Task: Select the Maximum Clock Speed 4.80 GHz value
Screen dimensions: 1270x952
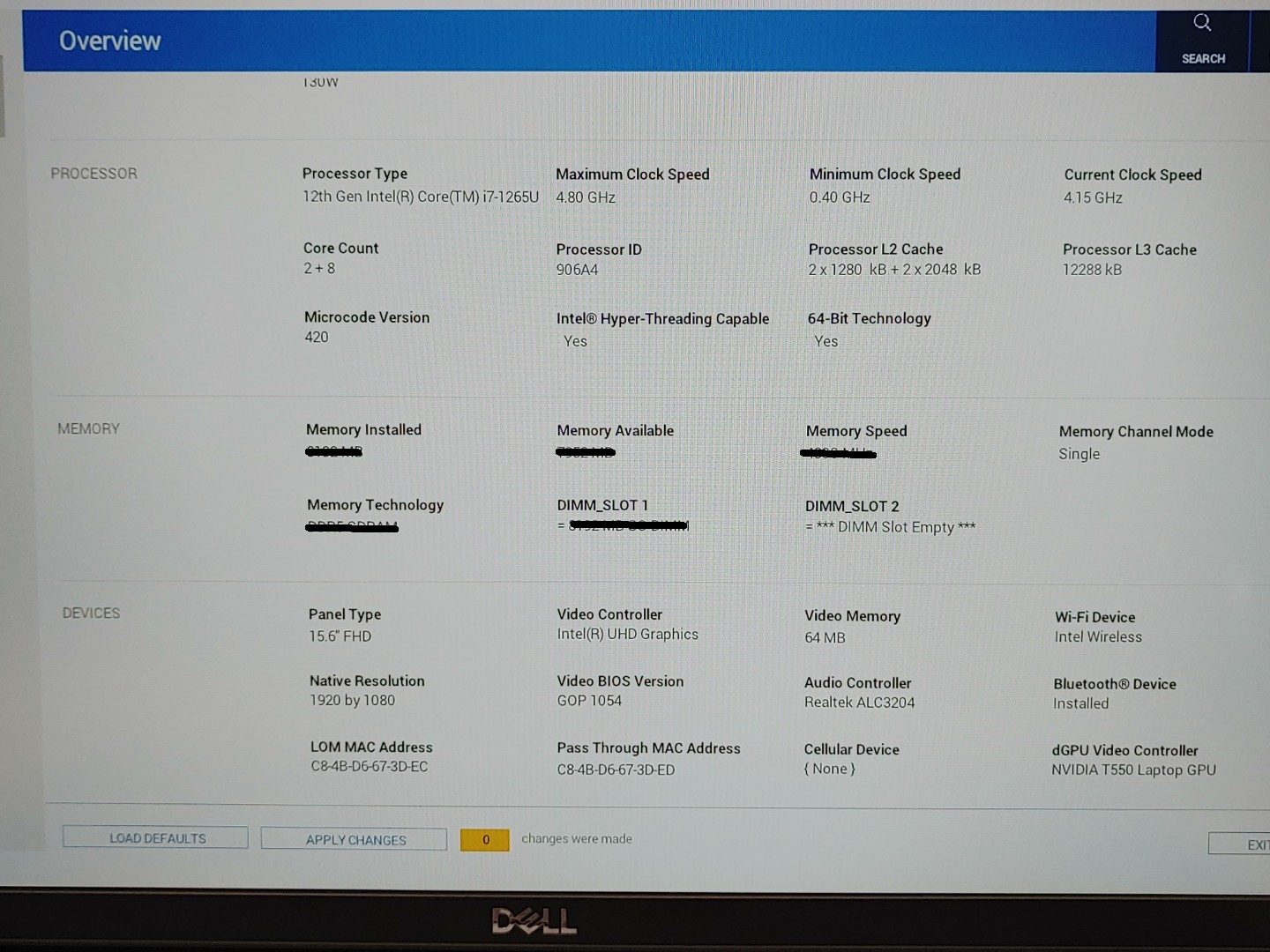Action: click(586, 197)
